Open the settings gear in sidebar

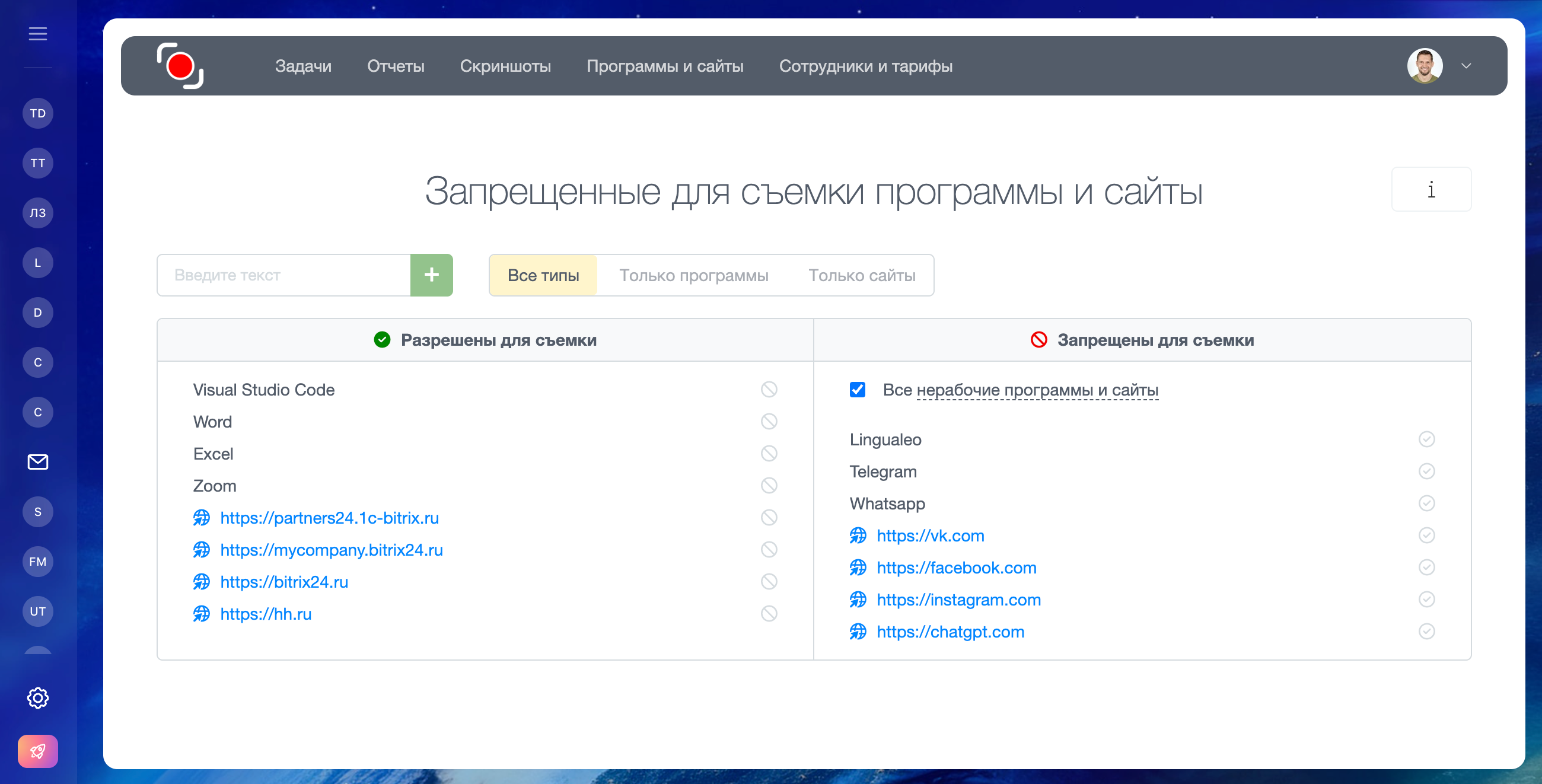(38, 698)
